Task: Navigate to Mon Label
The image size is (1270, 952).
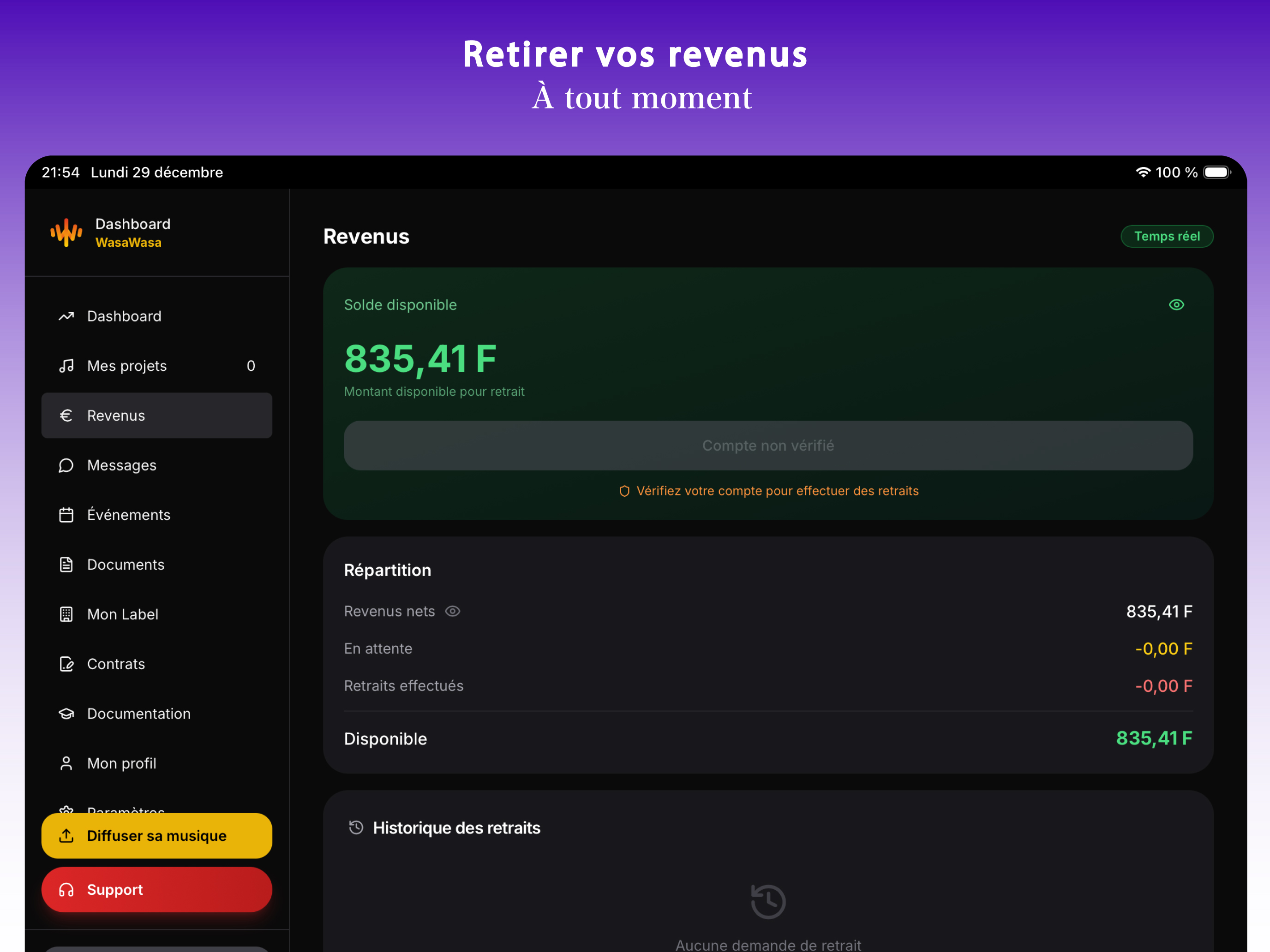Action: pos(157,614)
